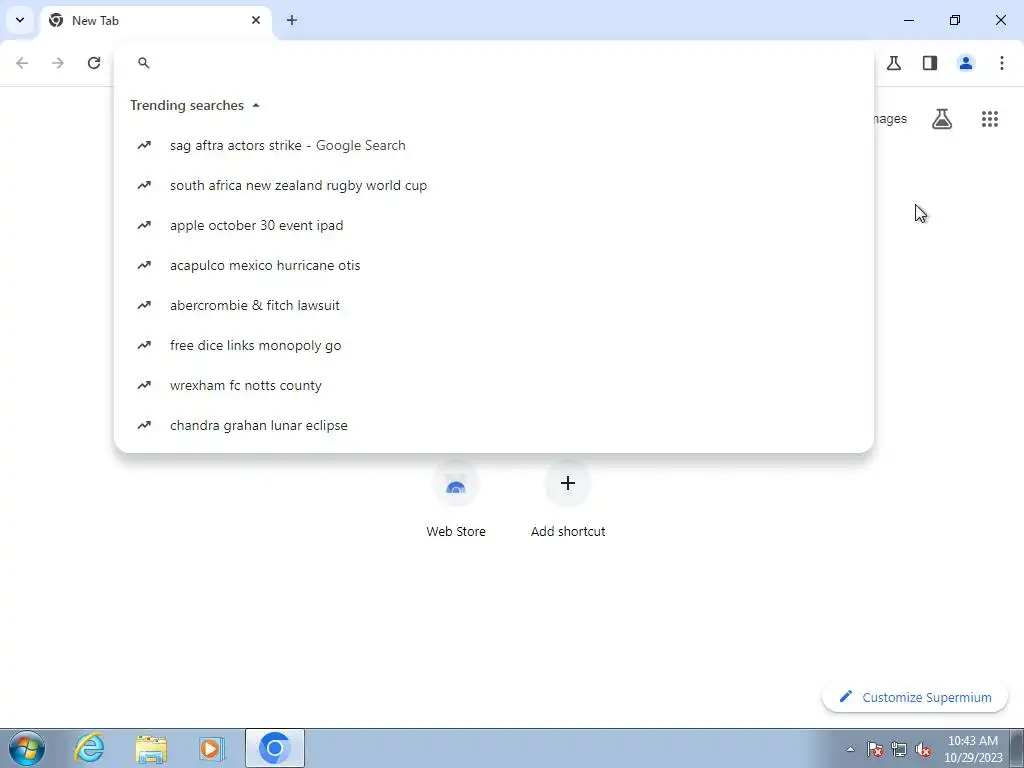Open the Web Store shortcut
Viewport: 1024px width, 768px height.
pos(456,502)
